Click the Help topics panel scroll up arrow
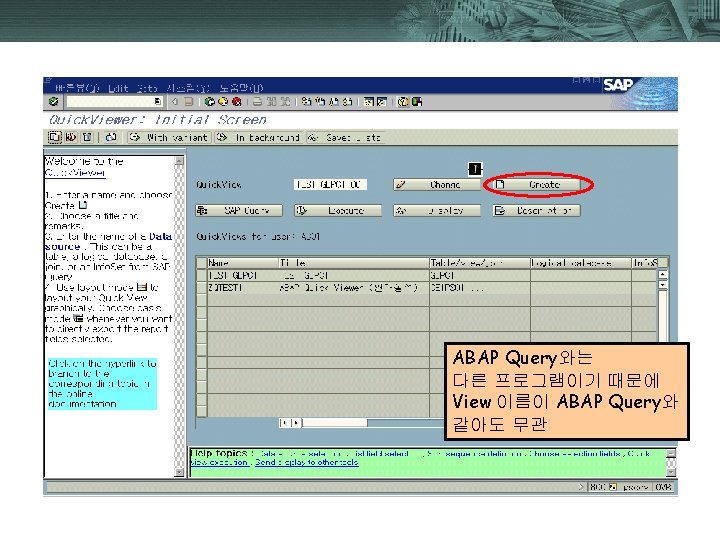 coord(671,453)
